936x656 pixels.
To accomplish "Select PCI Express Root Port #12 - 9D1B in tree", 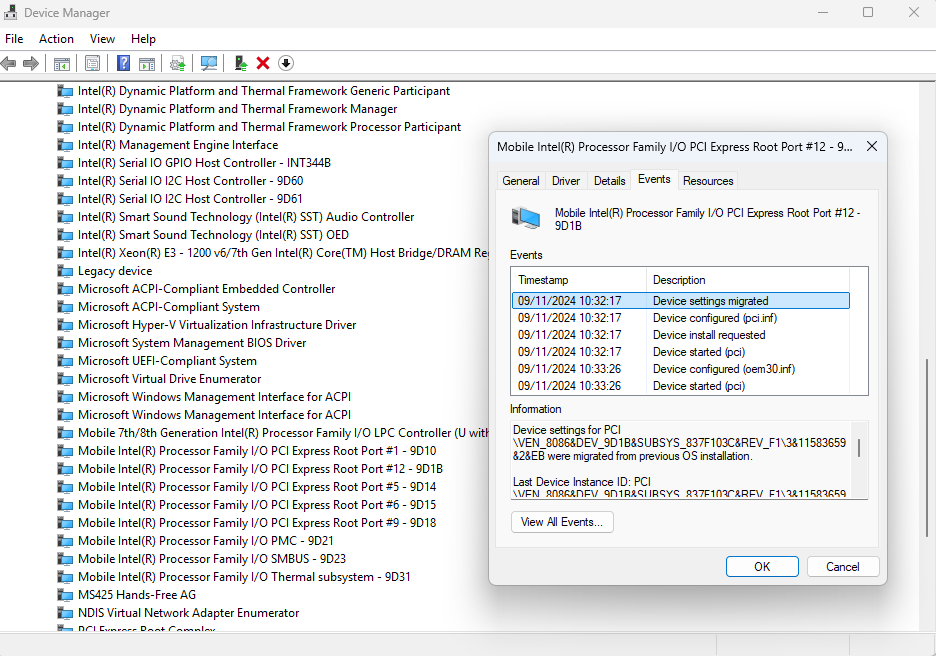I will coord(260,469).
